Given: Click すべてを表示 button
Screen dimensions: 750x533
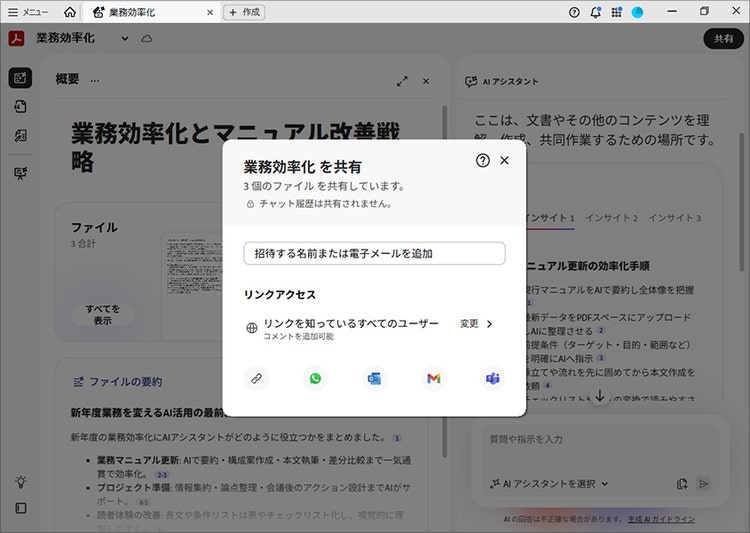Looking at the screenshot, I should coord(102,315).
